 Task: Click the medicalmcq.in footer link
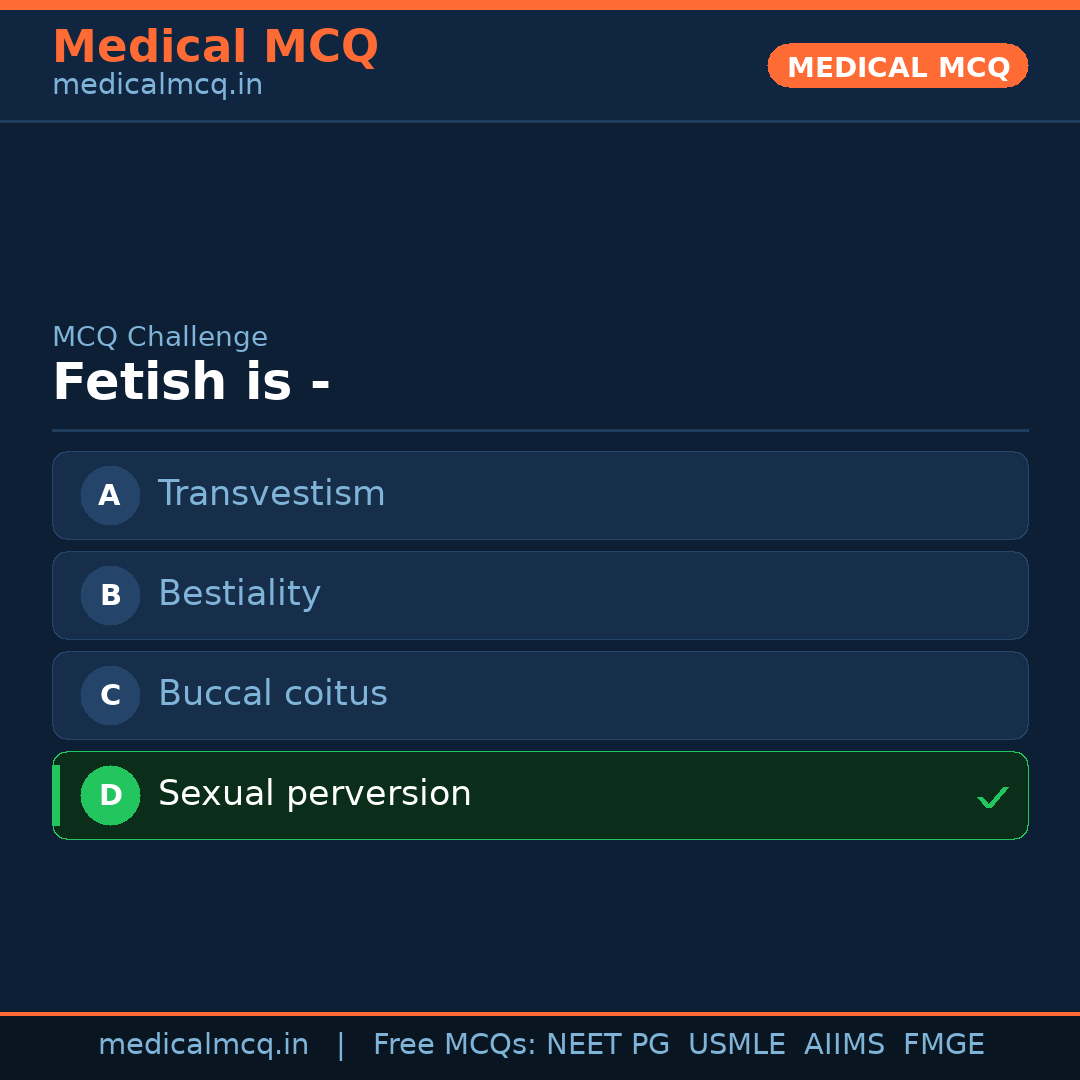[204, 1044]
